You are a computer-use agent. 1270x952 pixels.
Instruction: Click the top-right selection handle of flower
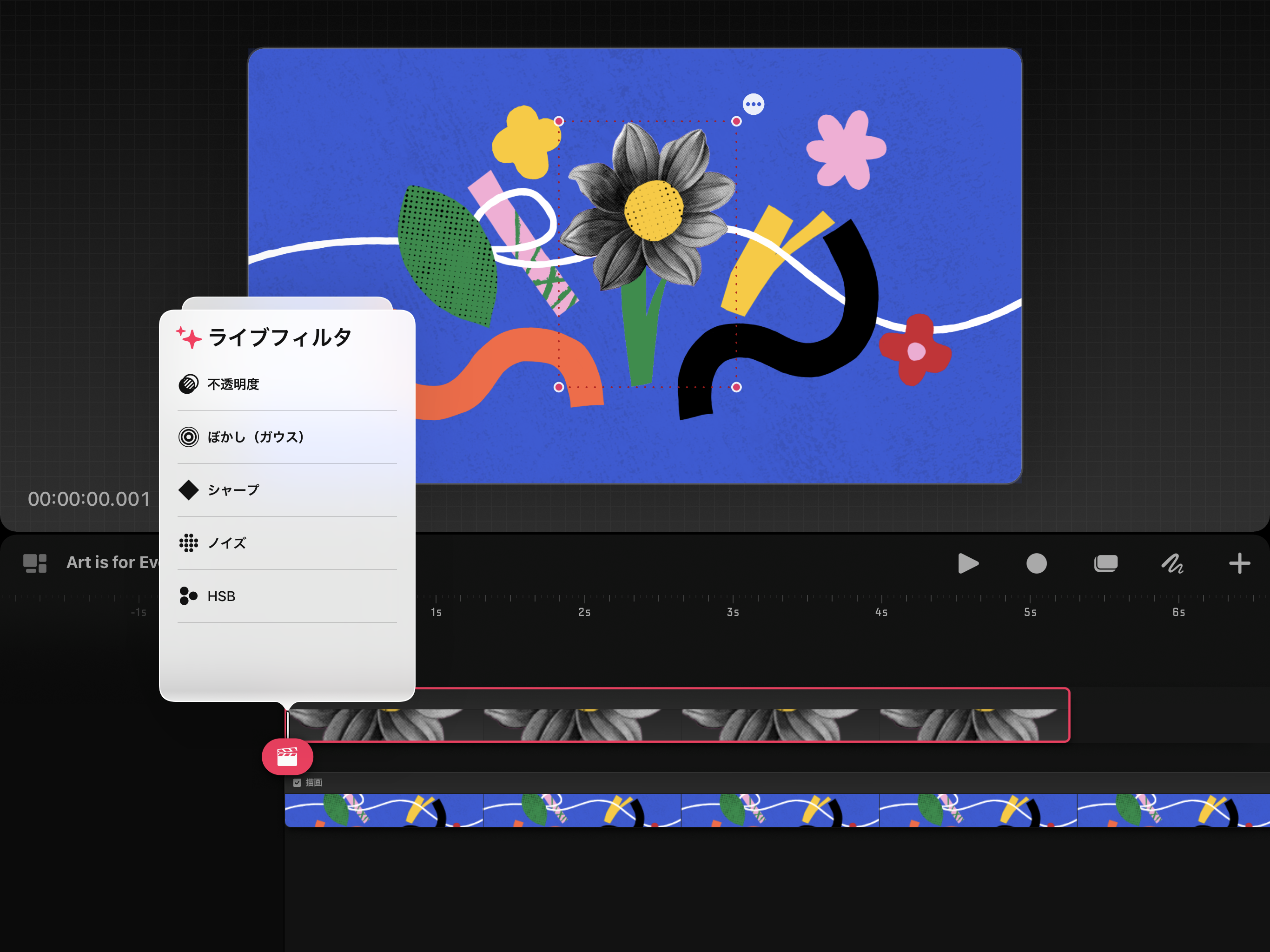[x=737, y=121]
